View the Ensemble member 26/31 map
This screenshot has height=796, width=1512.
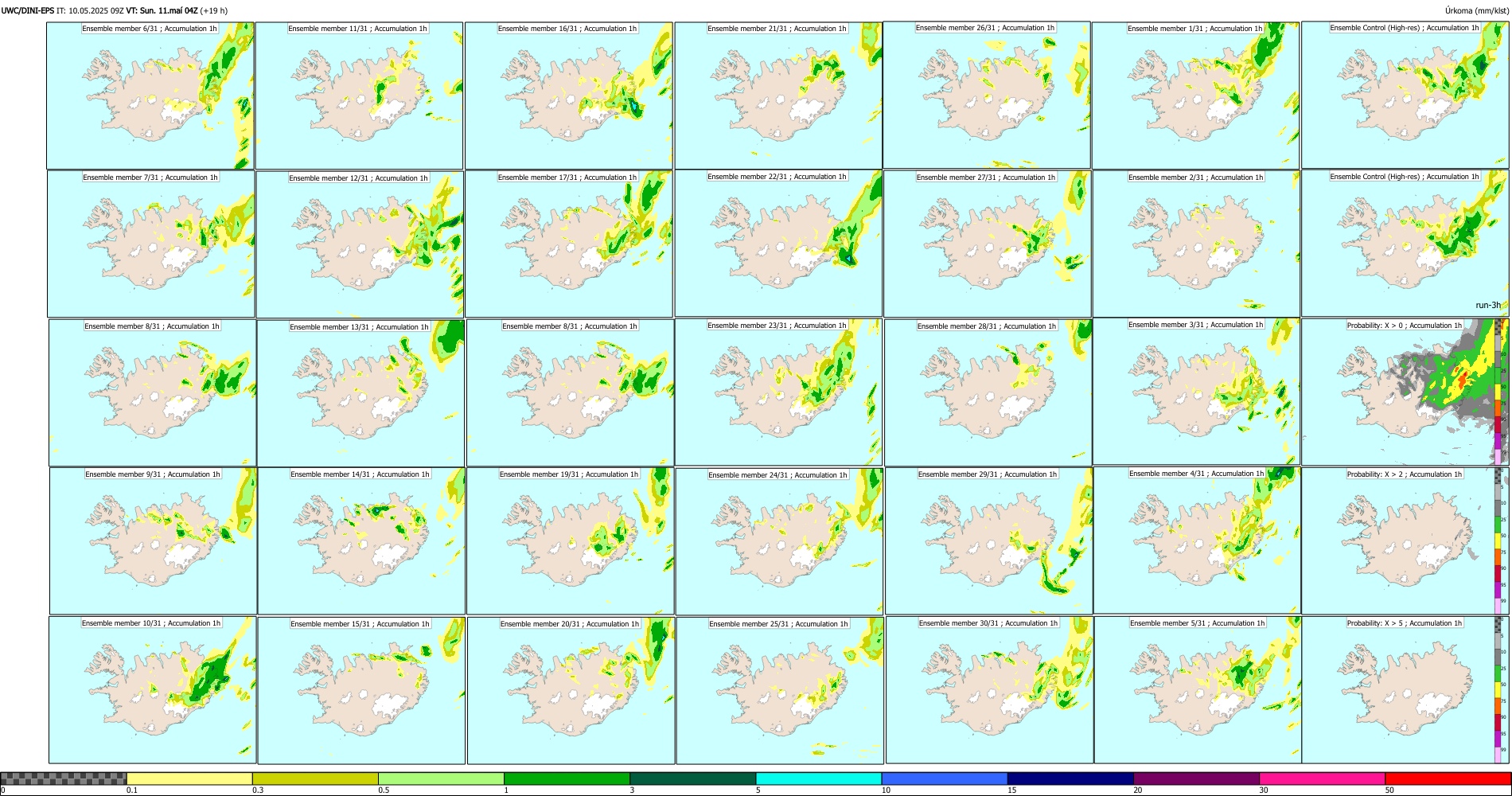pyautogui.click(x=987, y=95)
